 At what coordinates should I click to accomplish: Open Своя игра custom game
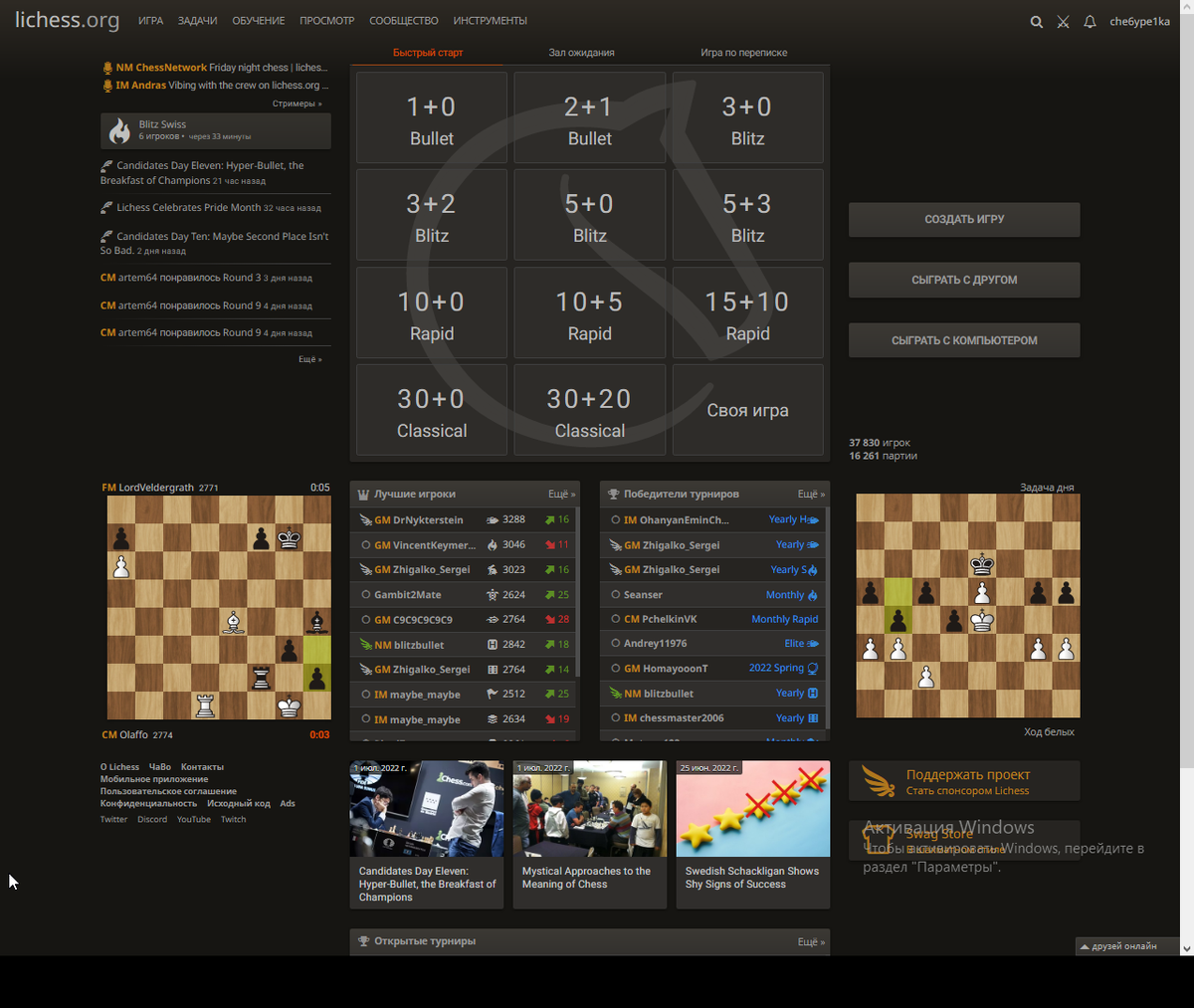[748, 410]
